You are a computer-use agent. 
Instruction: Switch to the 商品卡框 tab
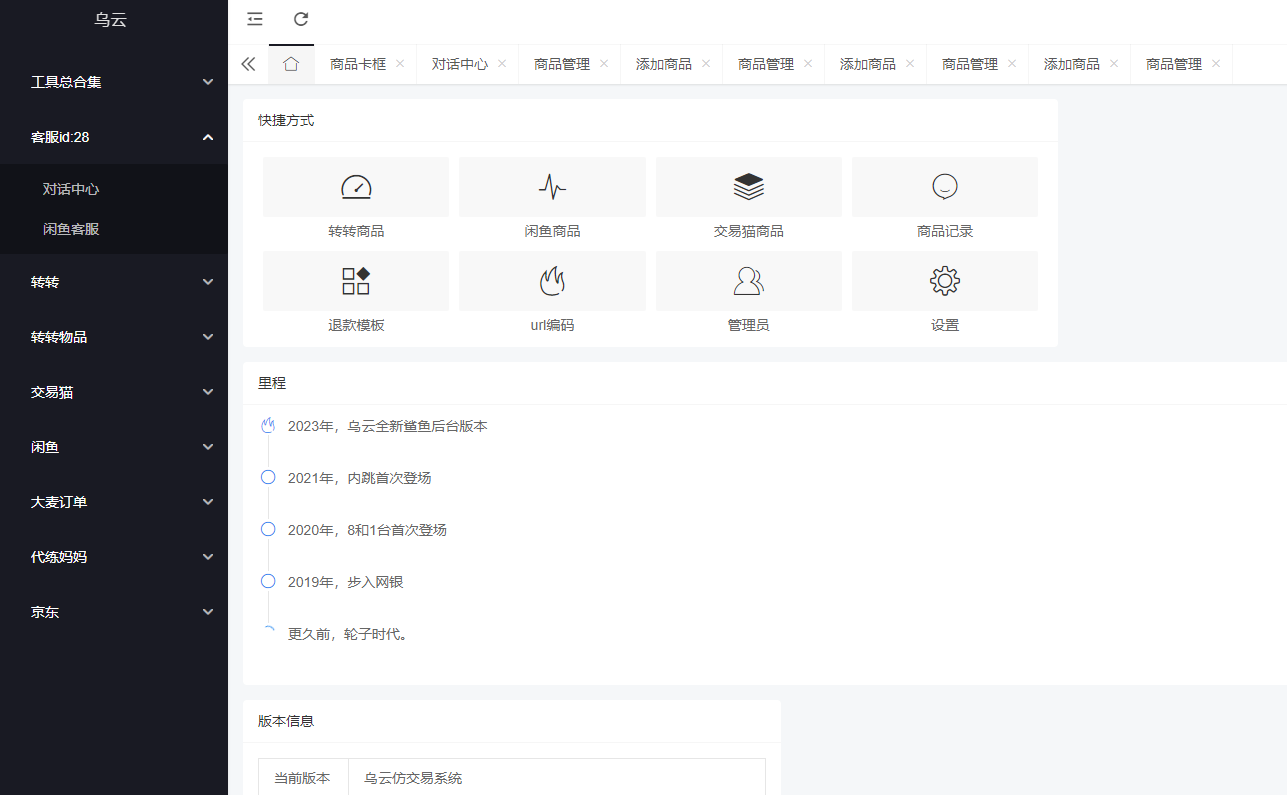[358, 64]
